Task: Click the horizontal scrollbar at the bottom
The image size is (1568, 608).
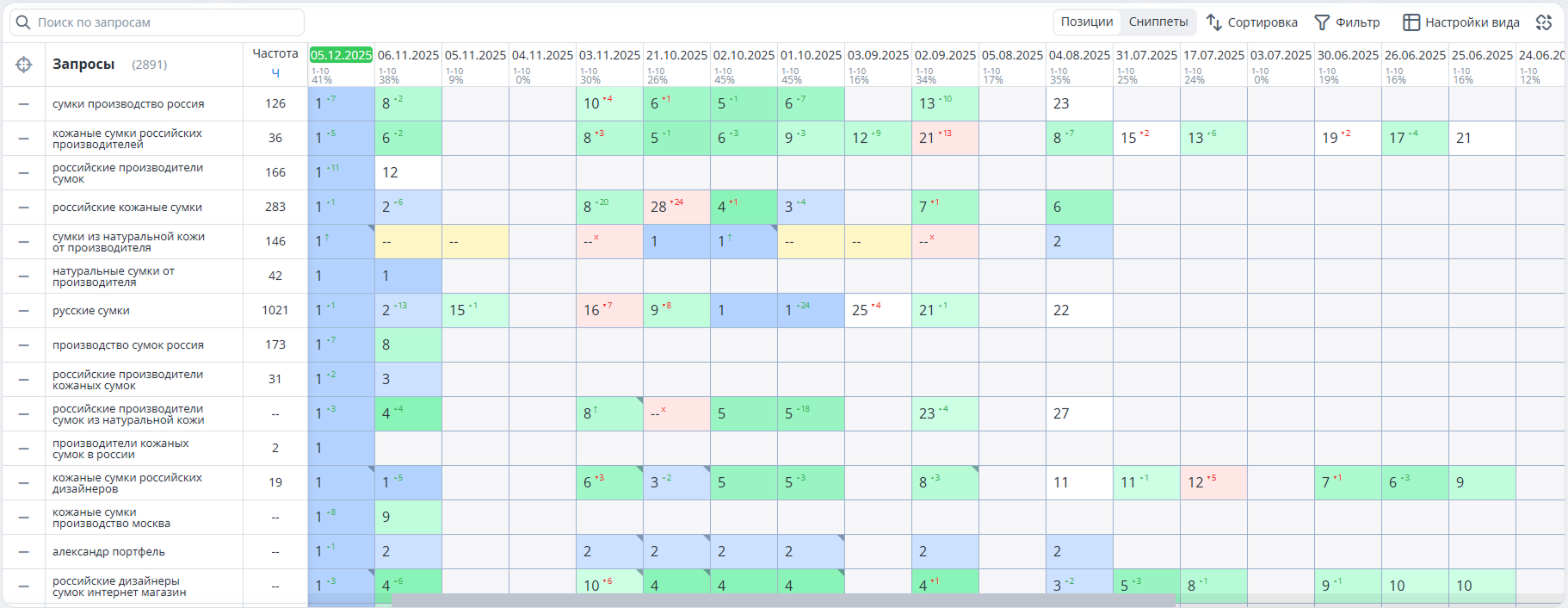Action: 783,599
